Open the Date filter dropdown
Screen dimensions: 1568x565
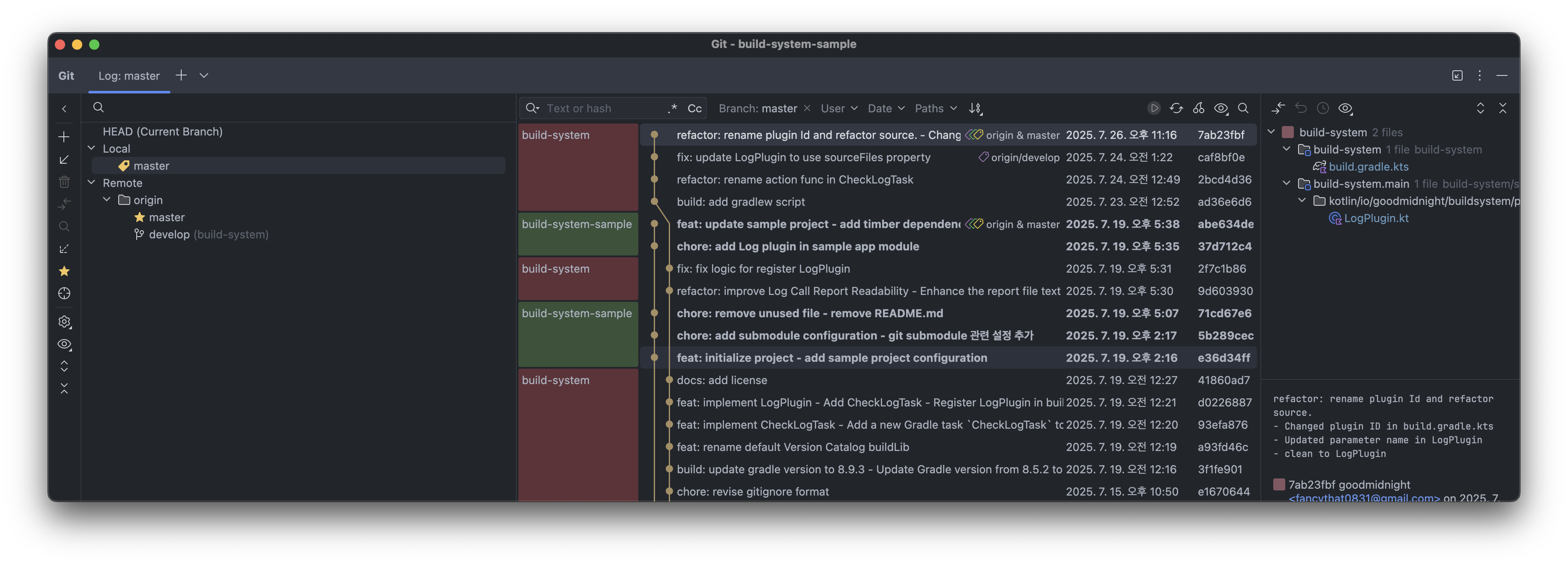pos(886,108)
